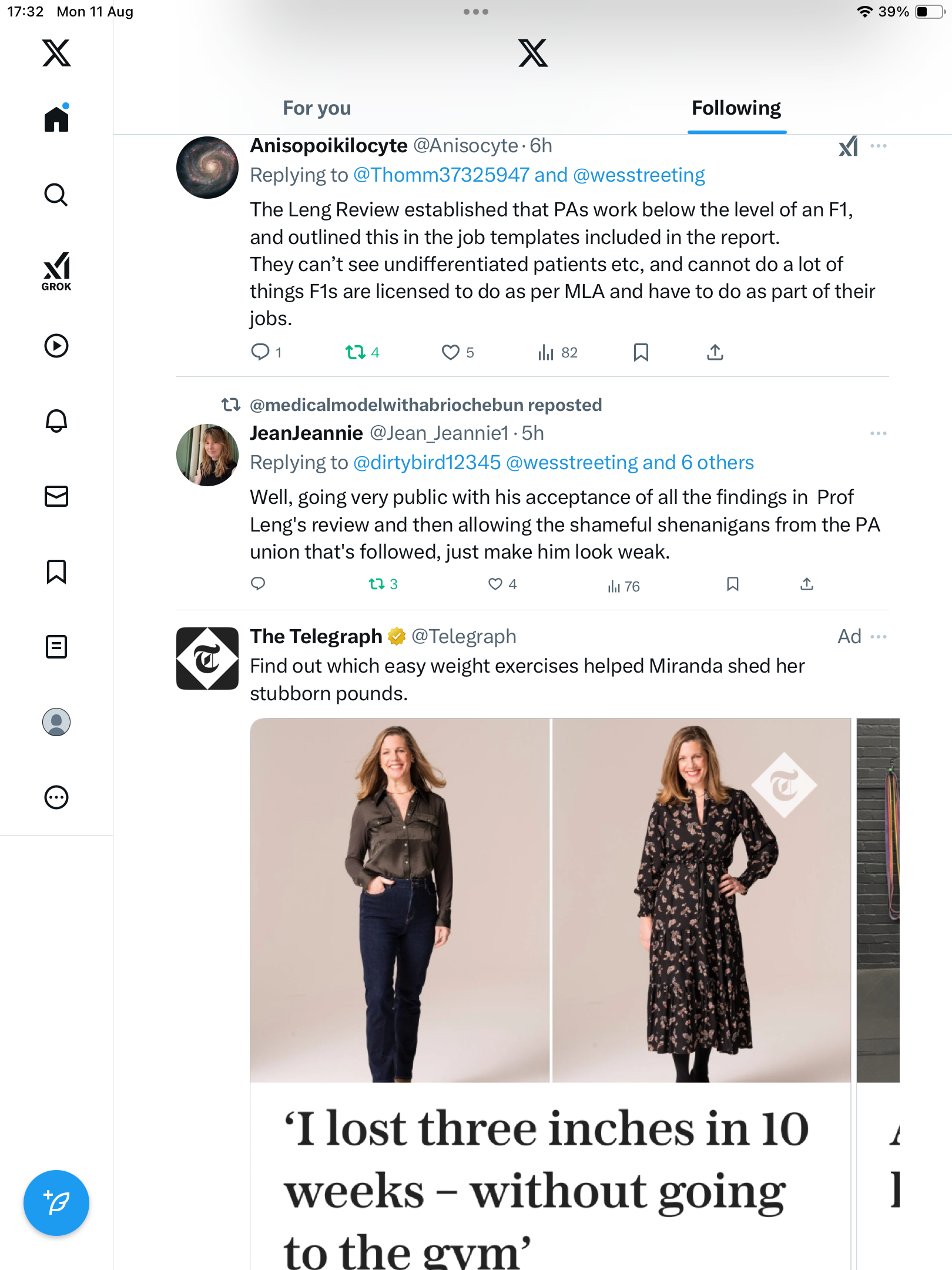This screenshot has width=952, height=1270.
Task: Switch to the For you tab
Action: [317, 108]
